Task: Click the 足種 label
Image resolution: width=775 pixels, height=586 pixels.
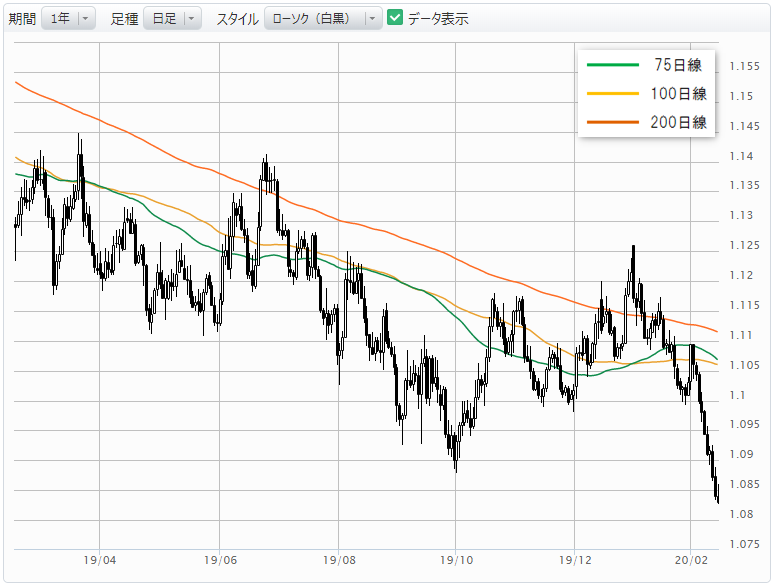Action: pos(125,19)
